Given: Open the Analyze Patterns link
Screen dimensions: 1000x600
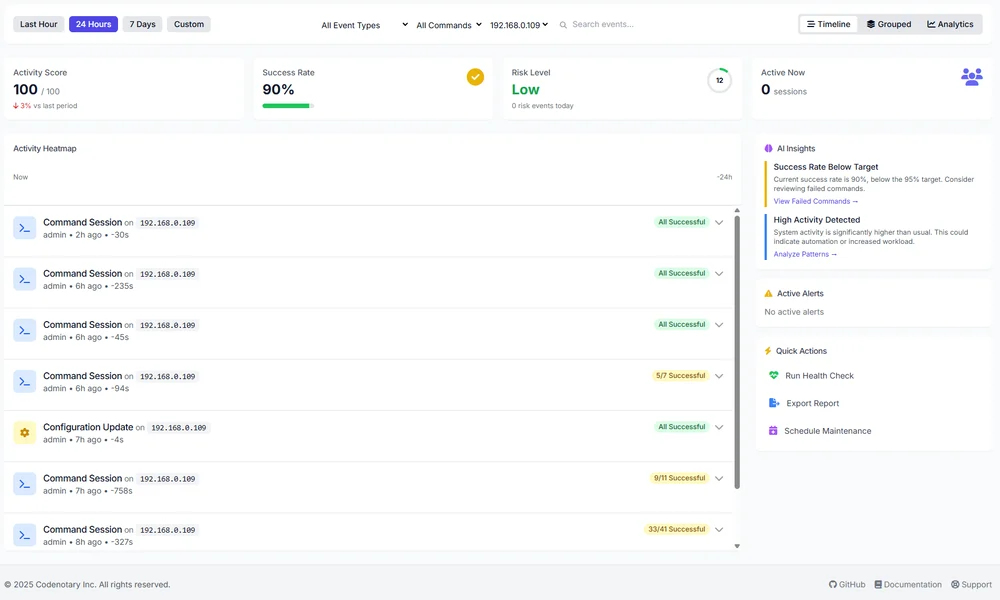Looking at the screenshot, I should (x=805, y=254).
